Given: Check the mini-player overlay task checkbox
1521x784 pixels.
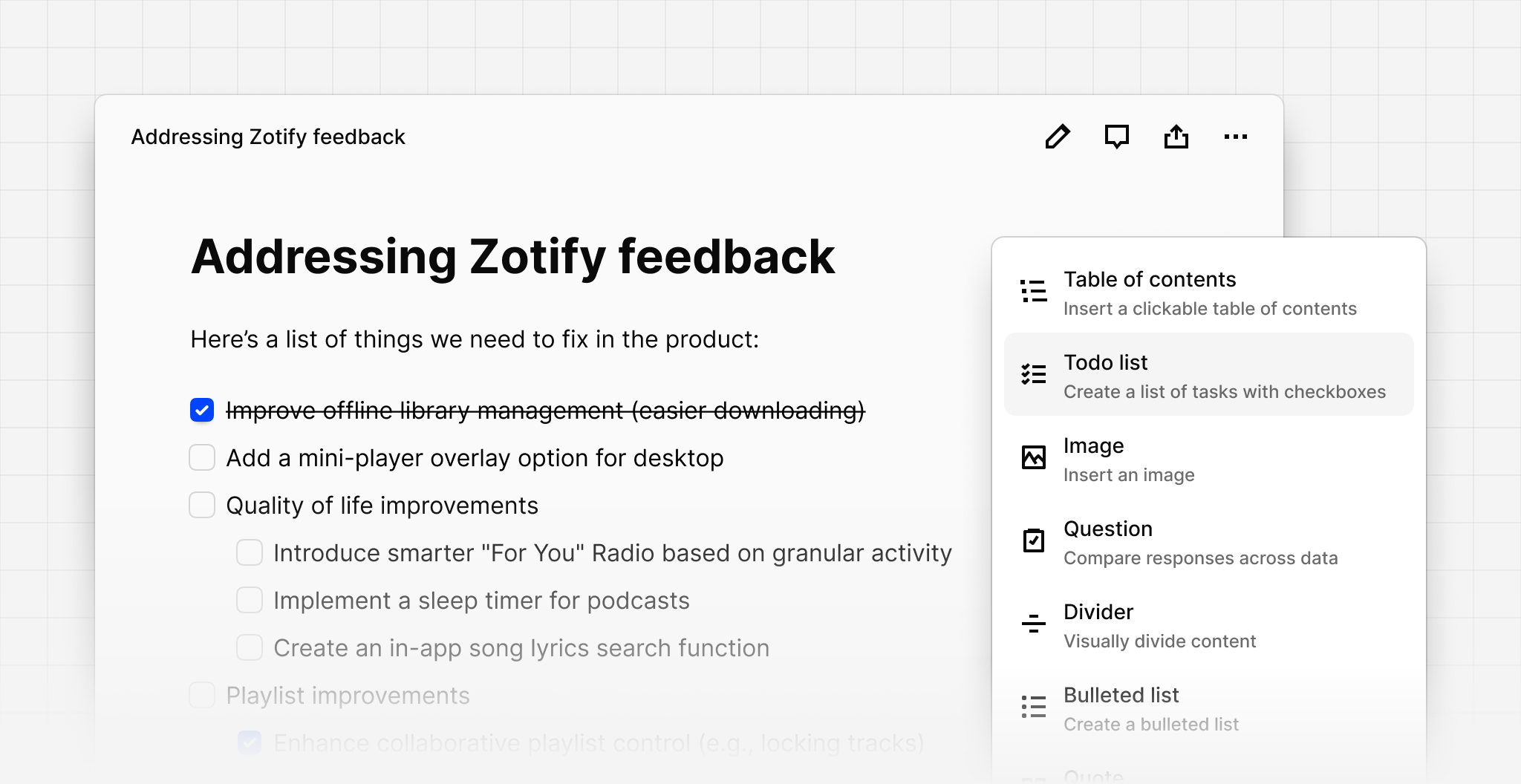Looking at the screenshot, I should pyautogui.click(x=201, y=457).
